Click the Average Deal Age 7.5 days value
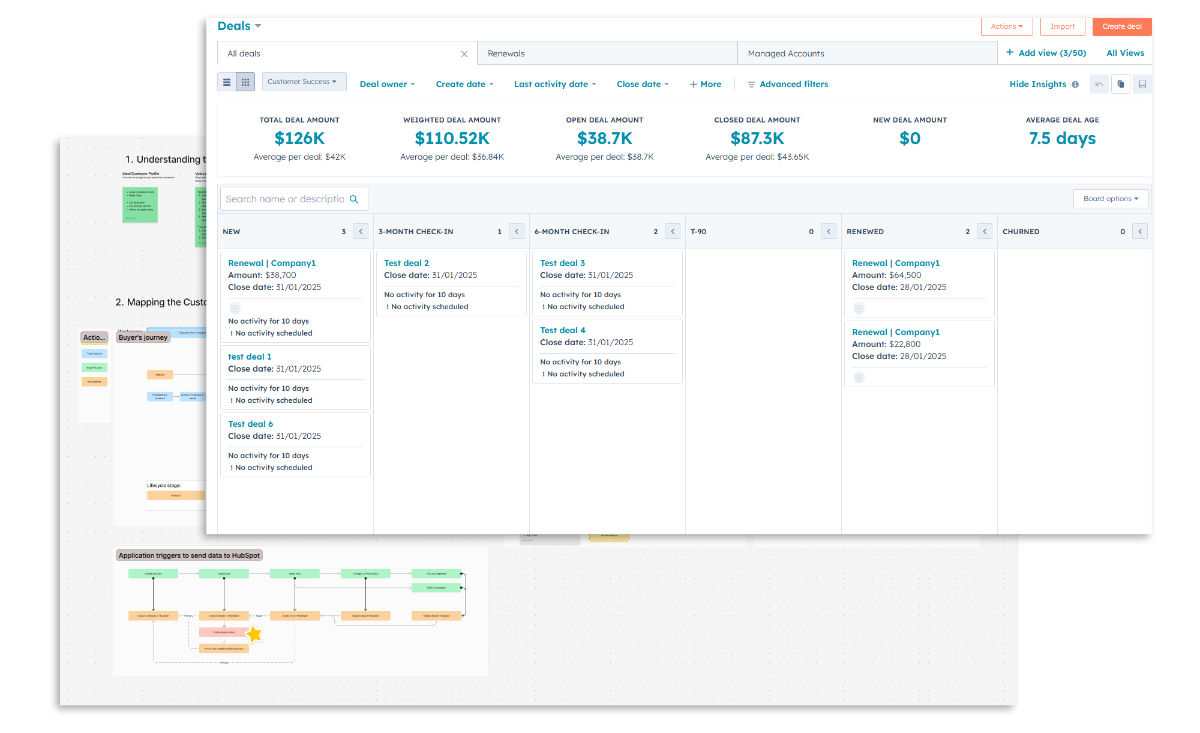 click(x=1062, y=138)
